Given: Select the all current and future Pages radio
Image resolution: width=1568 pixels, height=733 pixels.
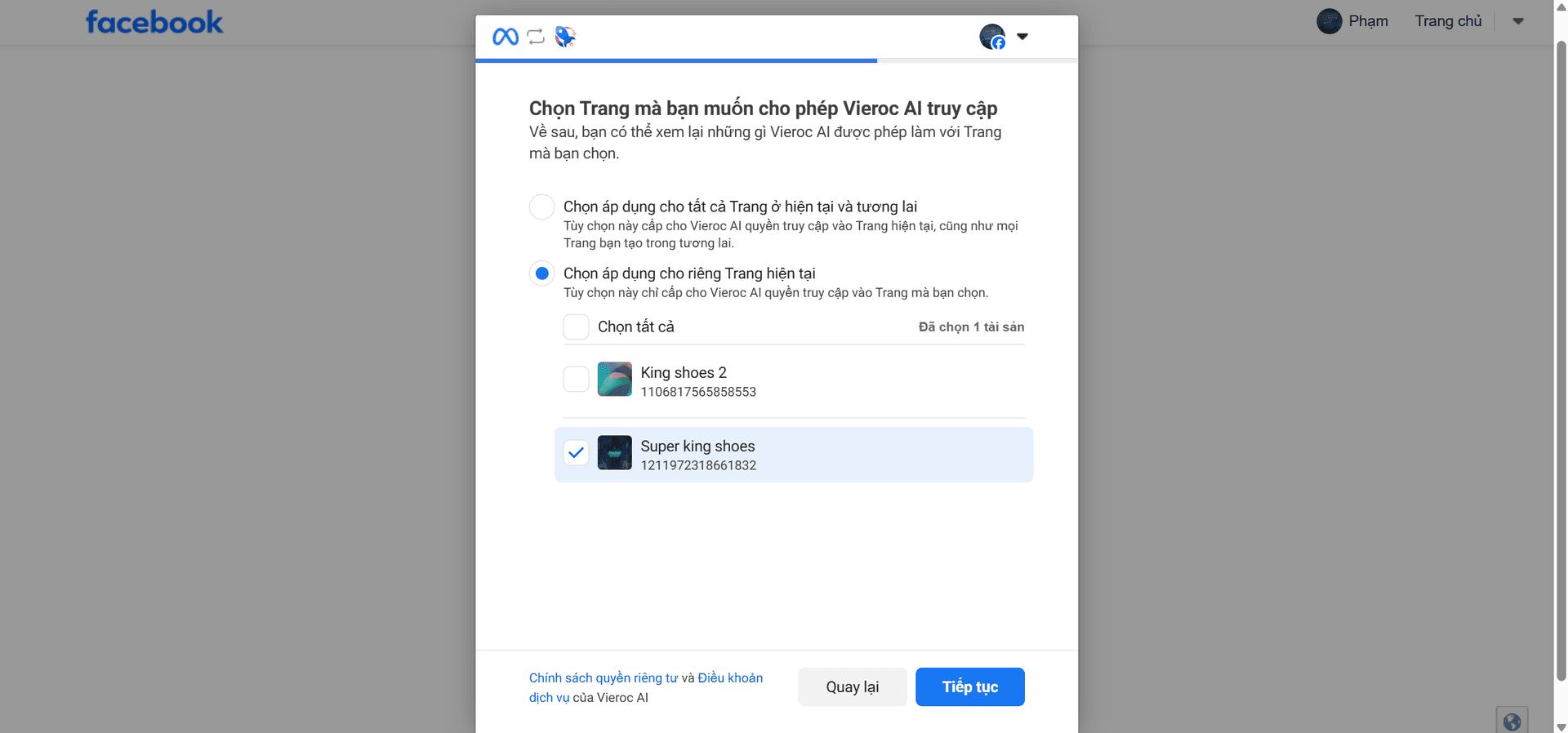Looking at the screenshot, I should click(541, 207).
